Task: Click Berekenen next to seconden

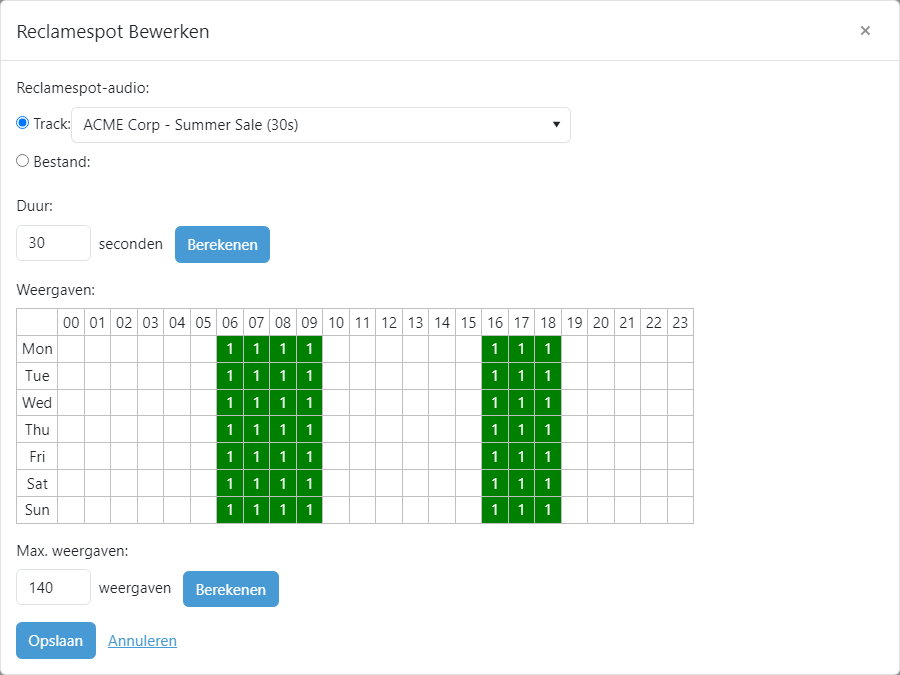Action: pos(222,245)
